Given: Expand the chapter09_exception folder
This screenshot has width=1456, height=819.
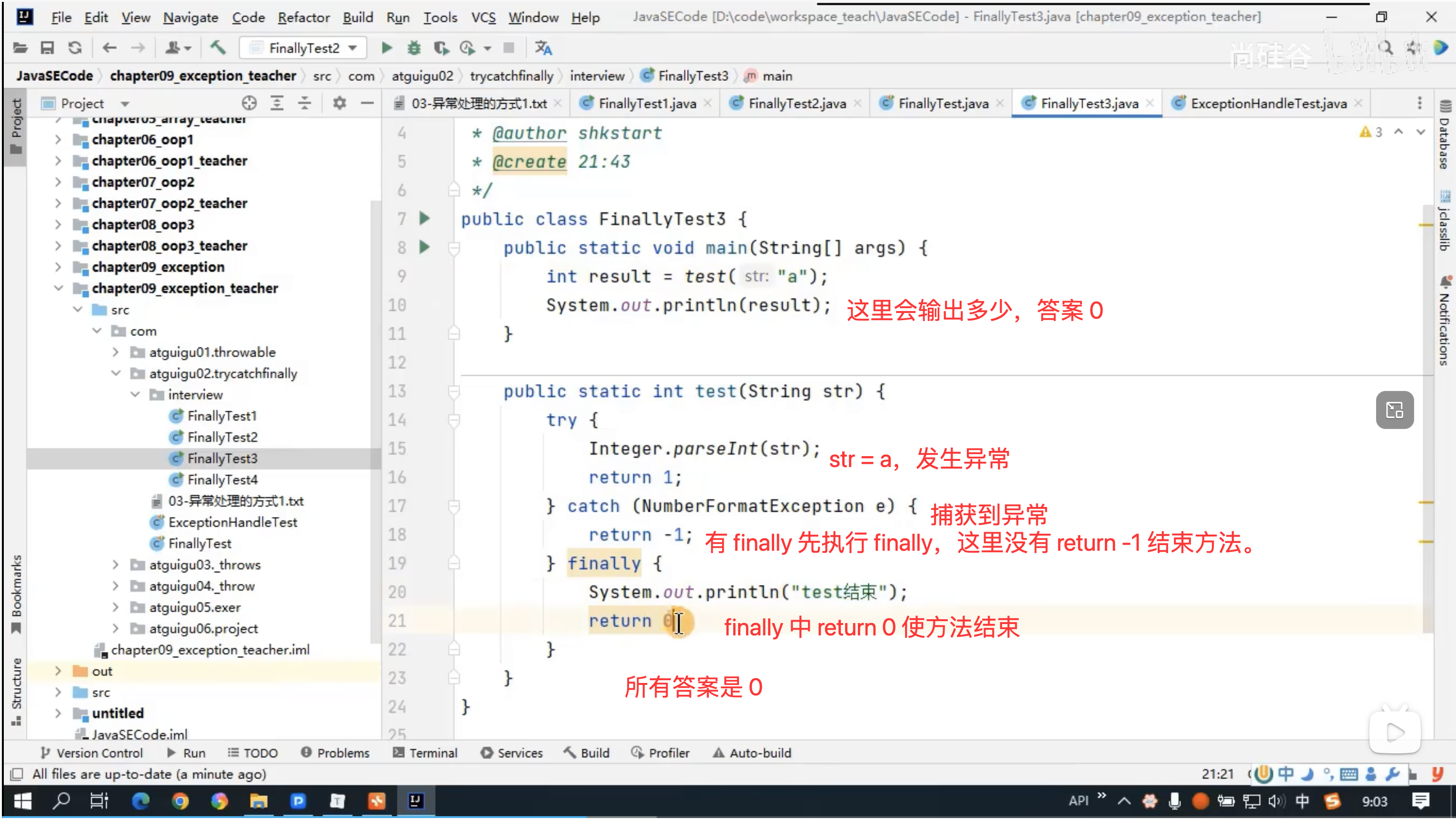Looking at the screenshot, I should point(58,267).
